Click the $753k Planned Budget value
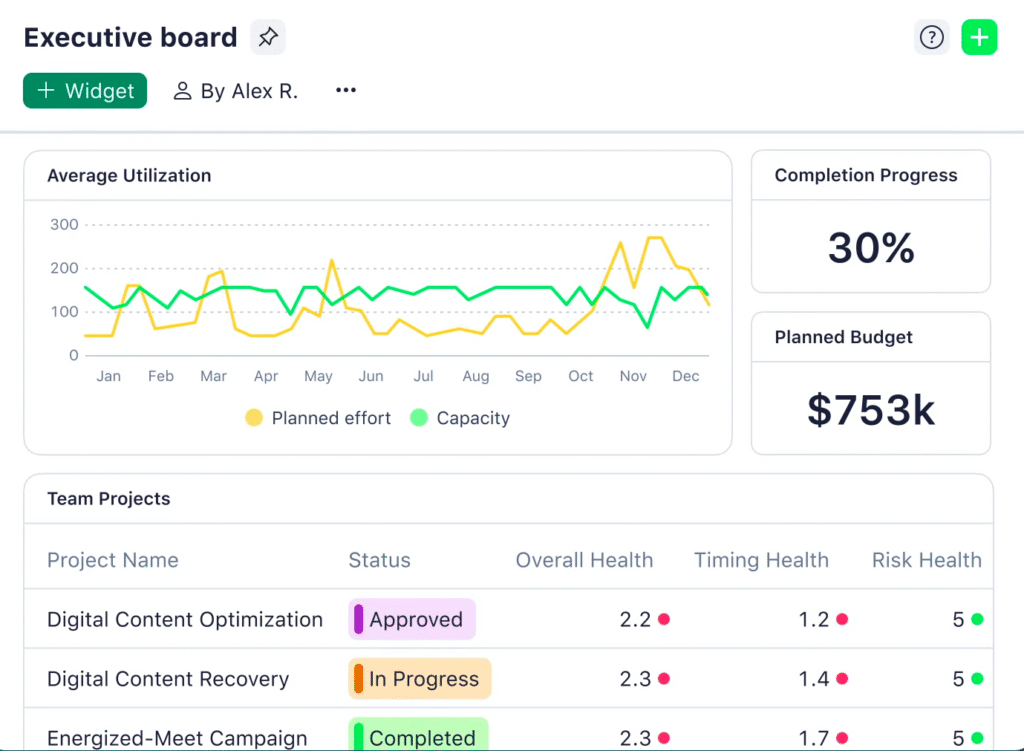Viewport: 1024px width, 751px height. 871,409
